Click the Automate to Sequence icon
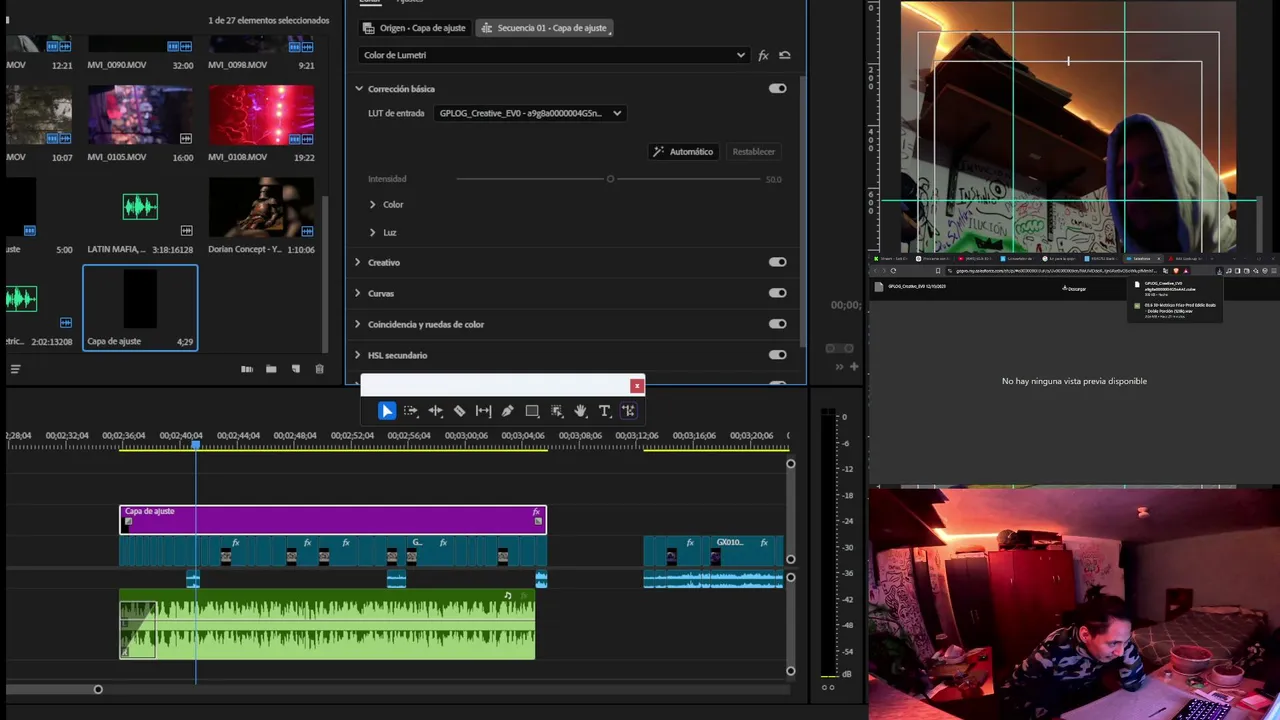Image resolution: width=1280 pixels, height=720 pixels. (247, 369)
